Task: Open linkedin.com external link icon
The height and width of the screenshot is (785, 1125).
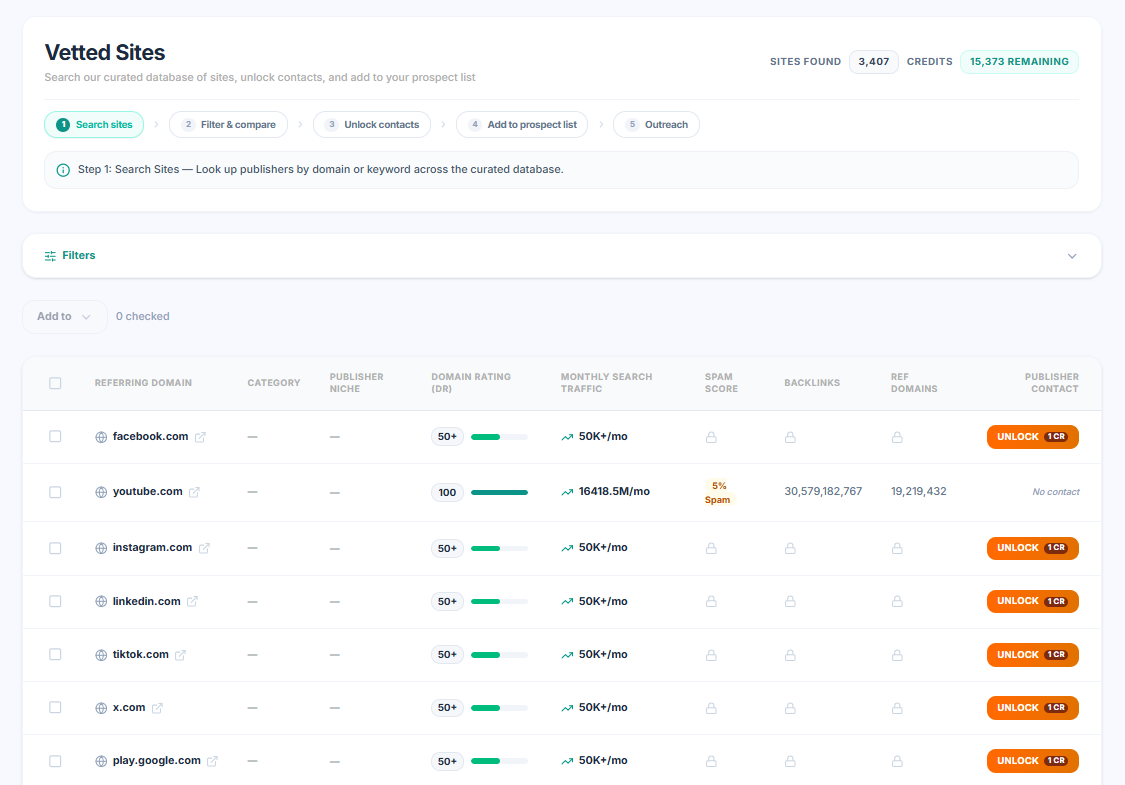Action: (192, 601)
